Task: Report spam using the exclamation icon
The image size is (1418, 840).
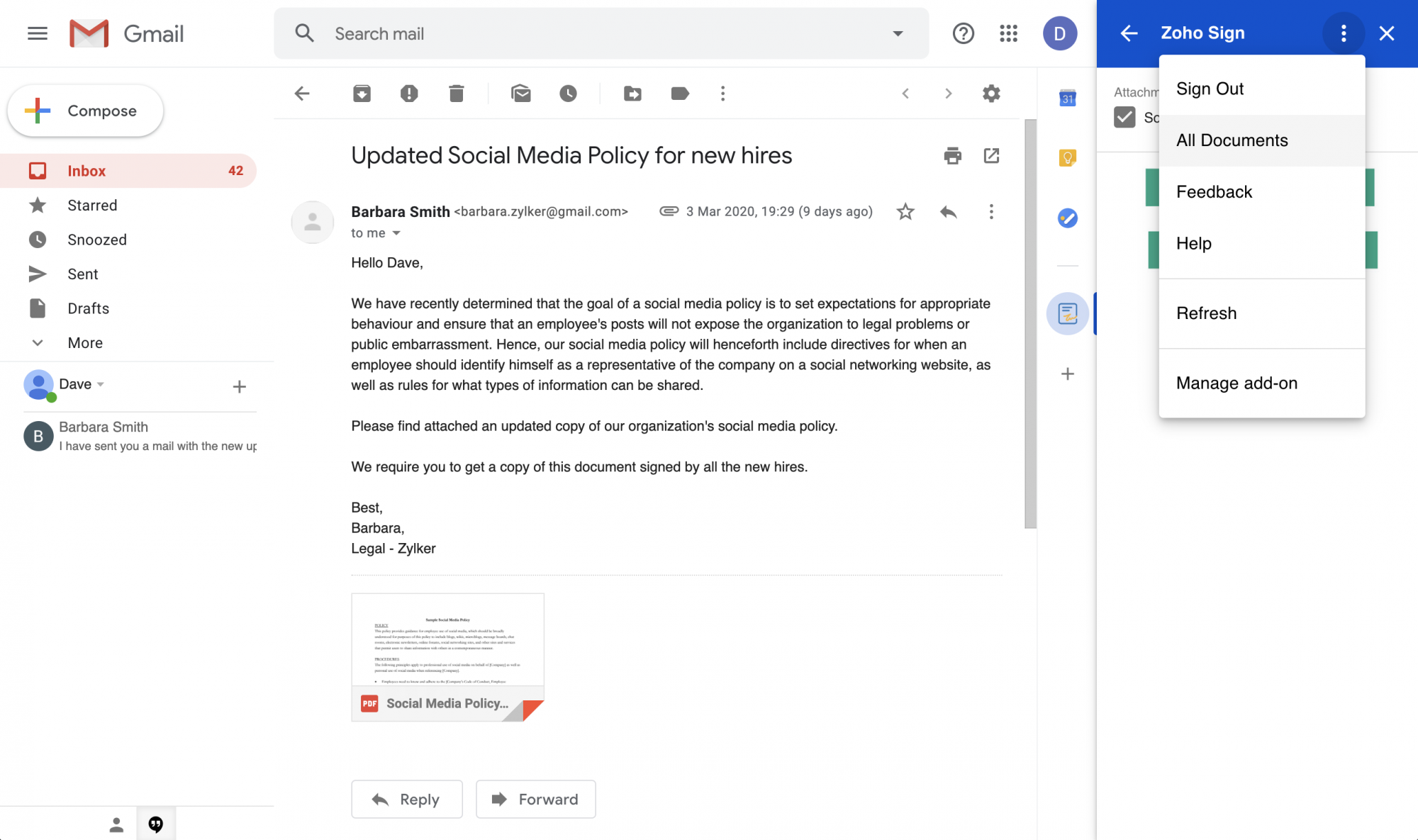Action: 409,94
